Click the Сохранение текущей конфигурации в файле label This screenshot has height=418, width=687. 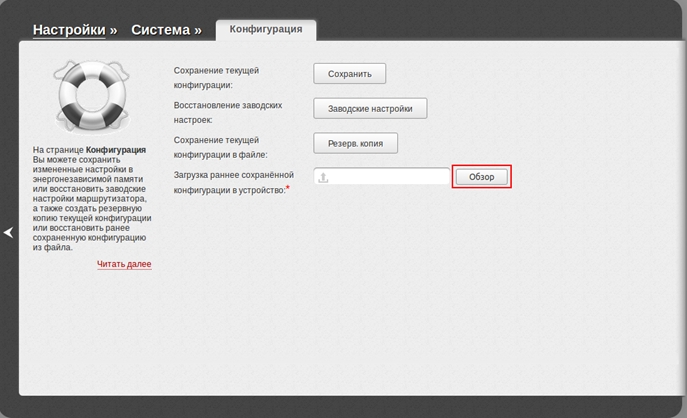(x=230, y=147)
